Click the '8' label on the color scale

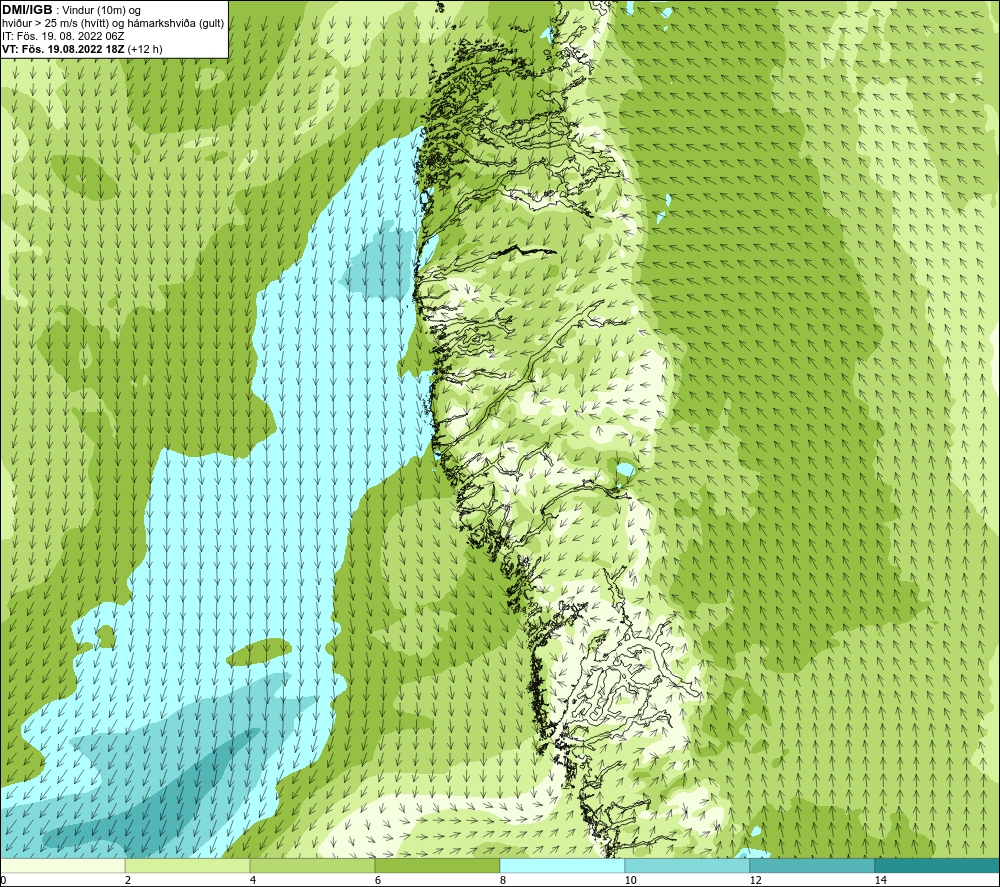click(x=503, y=881)
